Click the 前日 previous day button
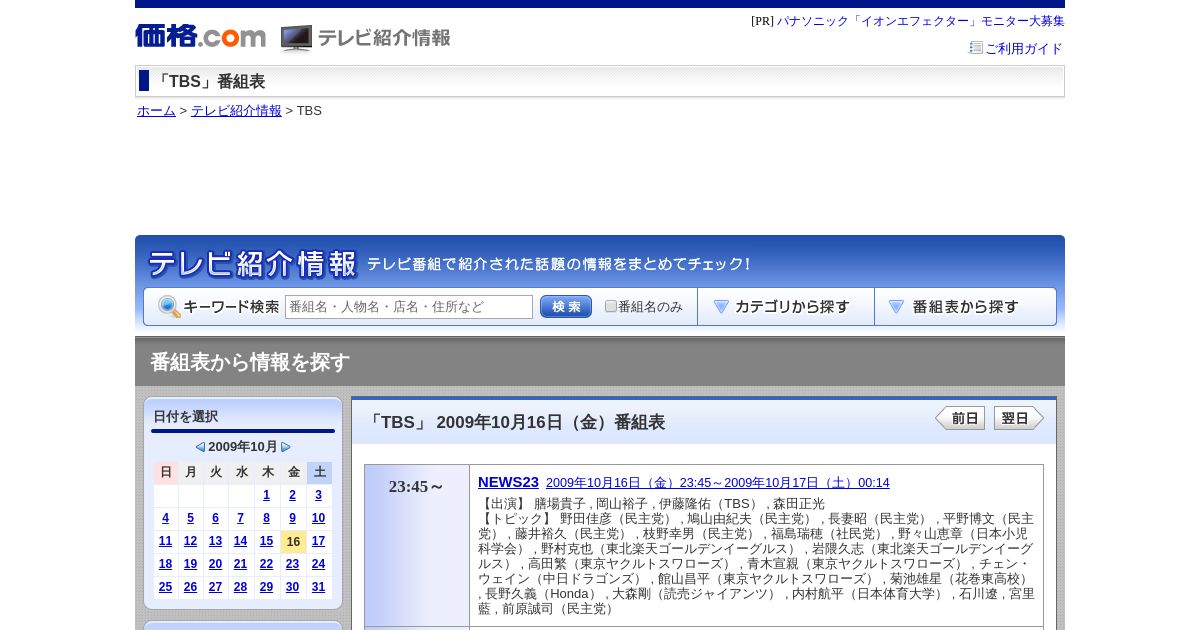The height and width of the screenshot is (630, 1200). tap(960, 418)
